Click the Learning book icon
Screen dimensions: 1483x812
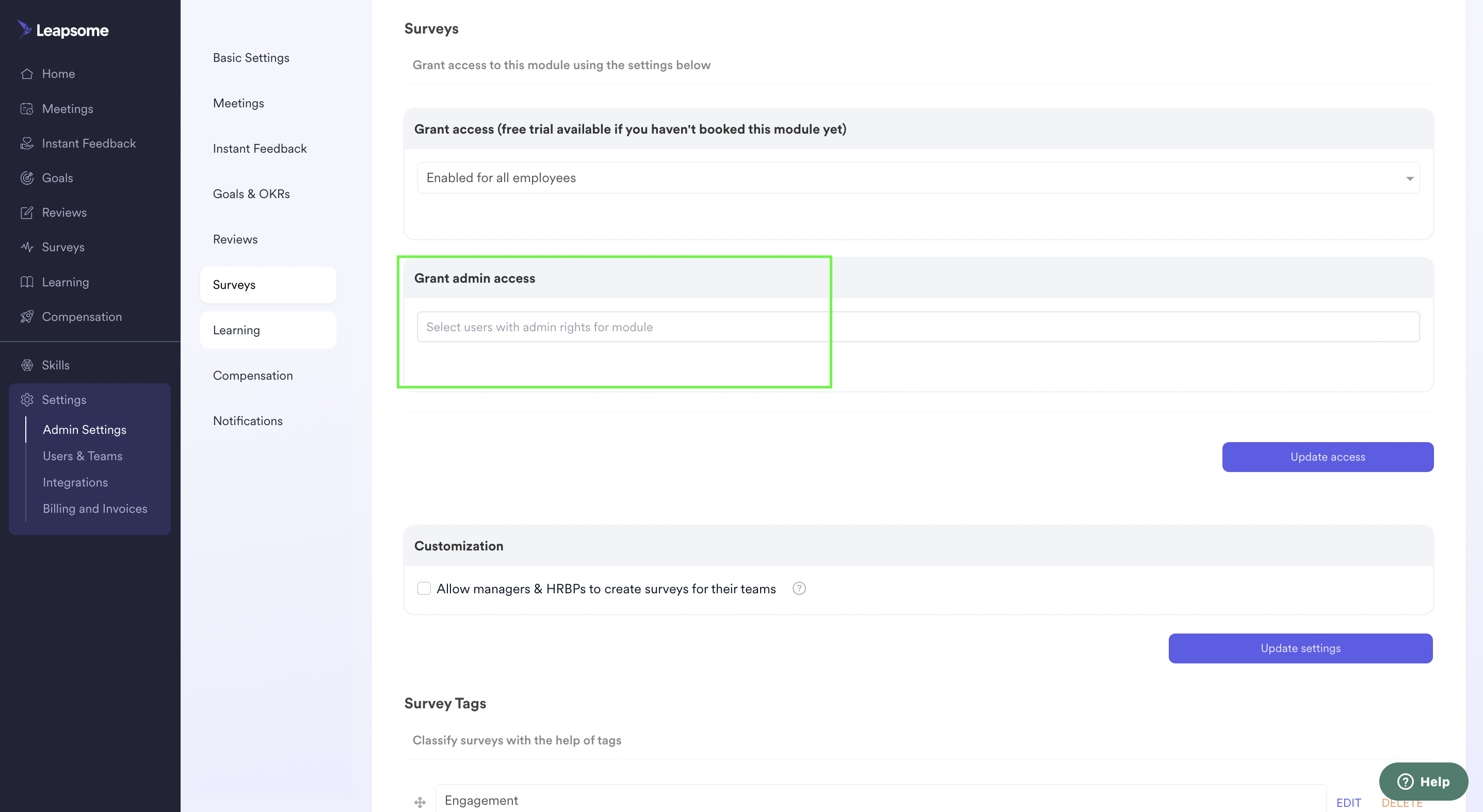tap(27, 282)
